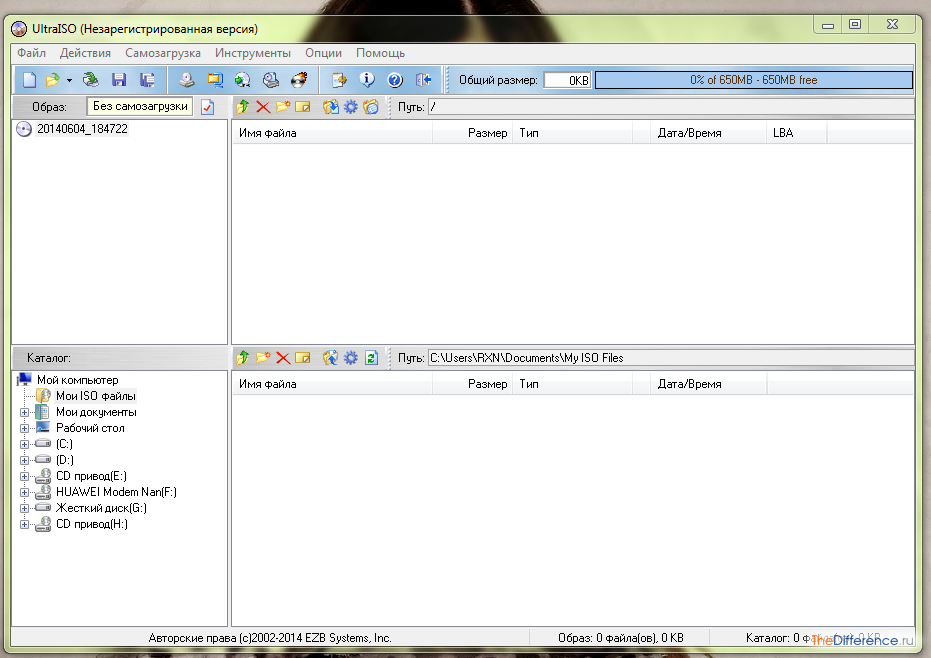The width and height of the screenshot is (931, 658).
Task: Click the green refresh icon in catalog toolbar
Action: pos(371,358)
